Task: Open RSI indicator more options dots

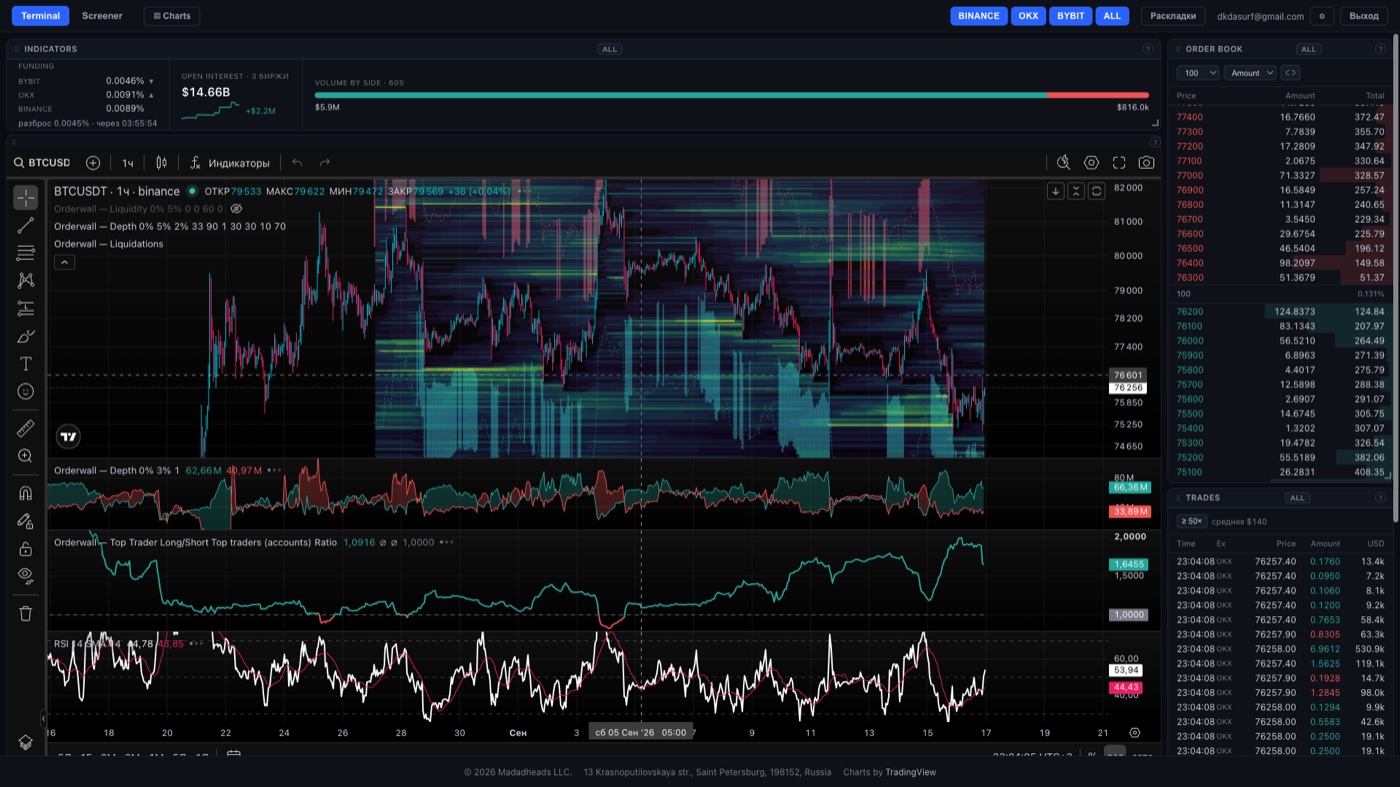Action: (195, 644)
